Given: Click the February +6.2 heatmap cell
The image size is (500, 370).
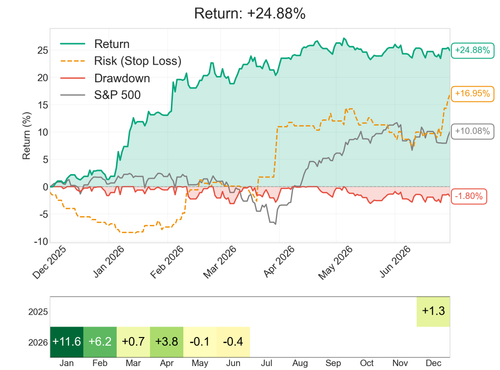Looking at the screenshot, I should pos(100,342).
